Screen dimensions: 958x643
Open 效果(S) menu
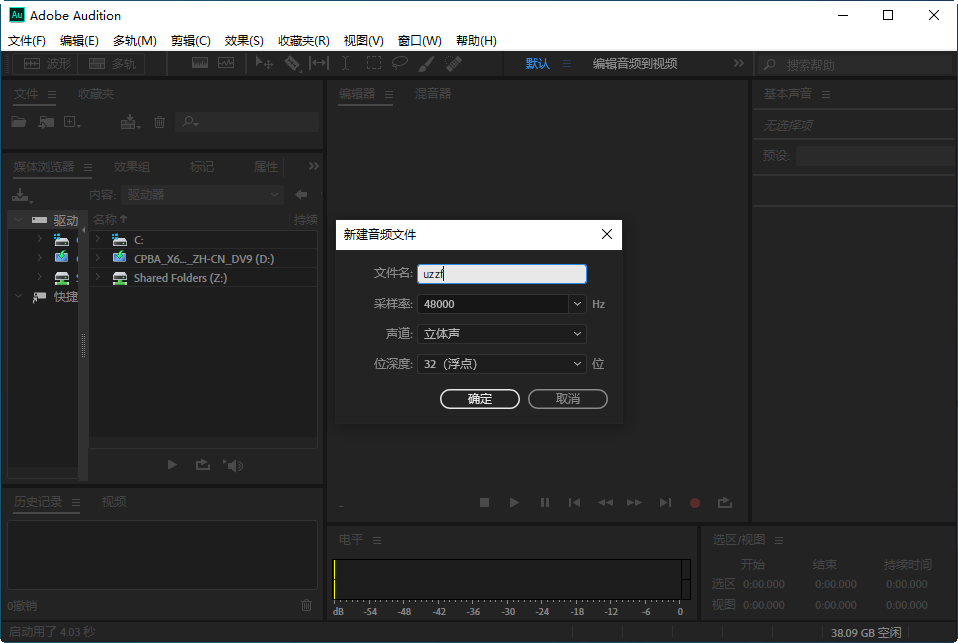click(244, 40)
